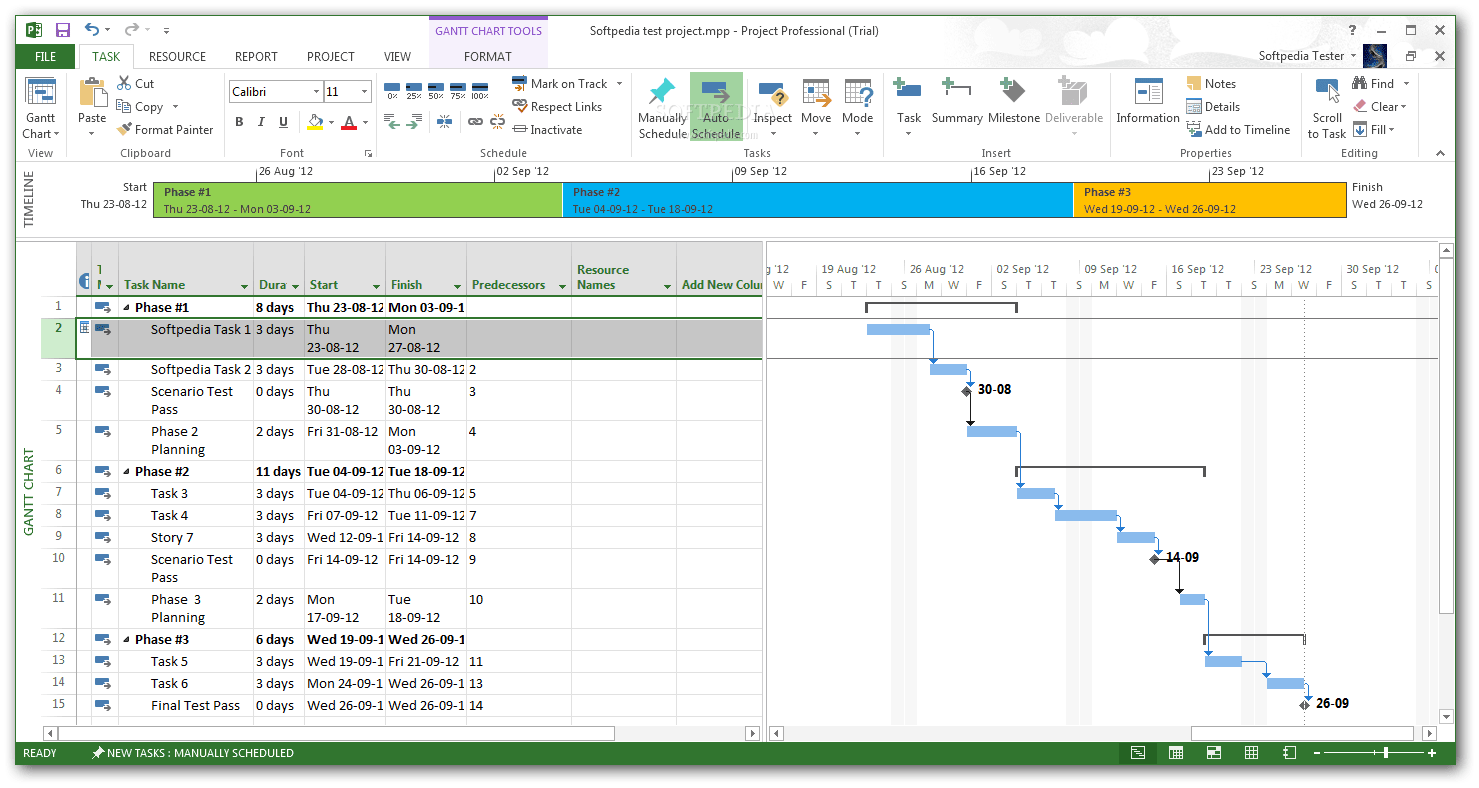Open the font size dropdown
The image size is (1479, 788).
click(364, 92)
